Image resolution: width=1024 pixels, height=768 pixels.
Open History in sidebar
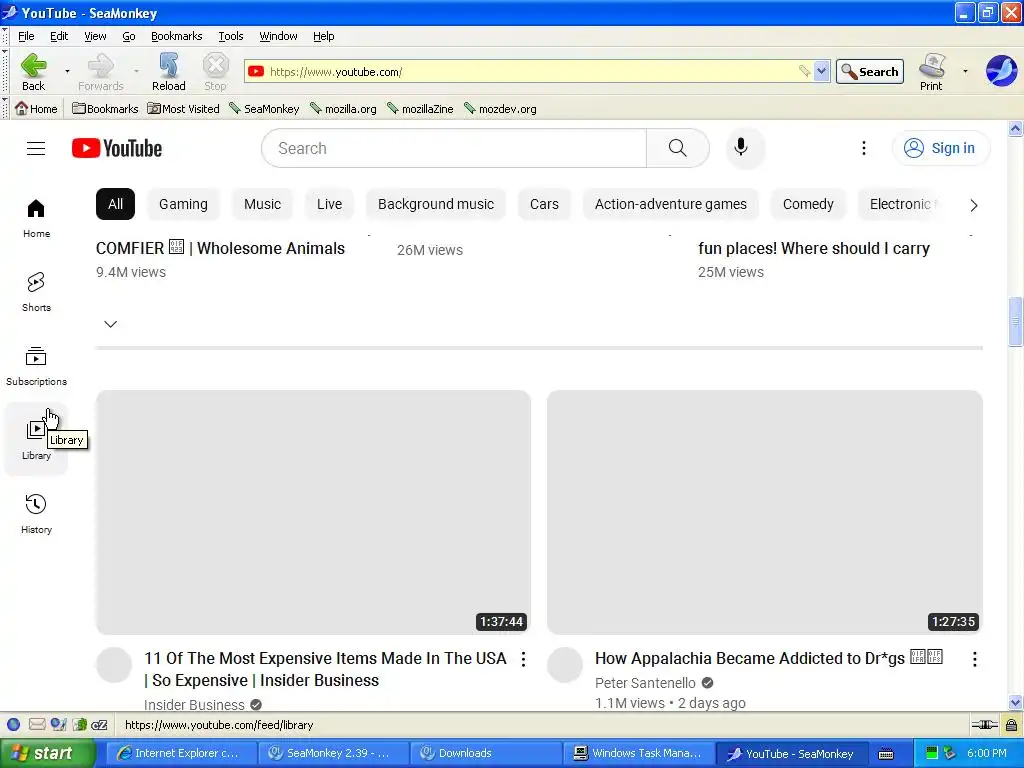36,514
